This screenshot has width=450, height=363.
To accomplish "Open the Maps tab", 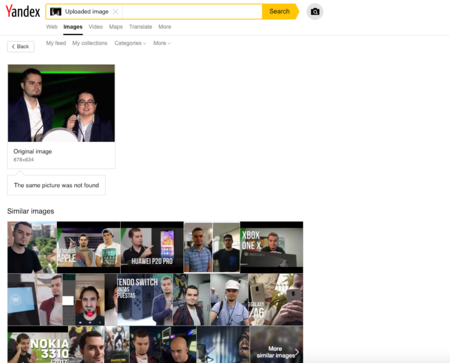I will (x=116, y=27).
